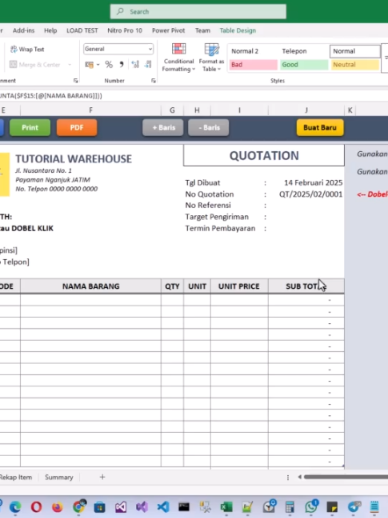This screenshot has height=518, width=388.
Task: Open the Number Format combo box
Action: point(118,49)
